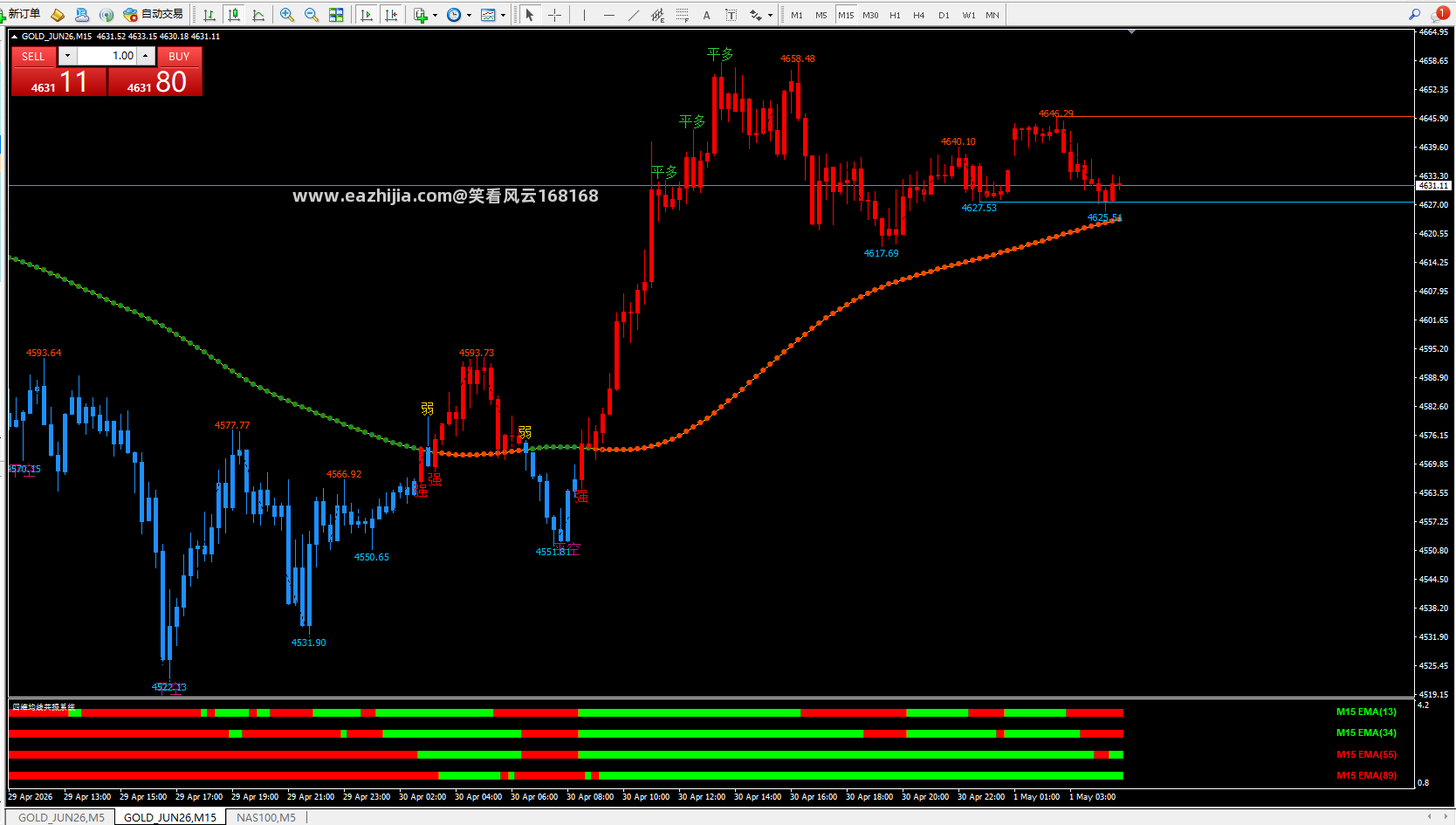The image size is (1456, 825).
Task: Increase trade volume with up arrow
Action: click(146, 56)
